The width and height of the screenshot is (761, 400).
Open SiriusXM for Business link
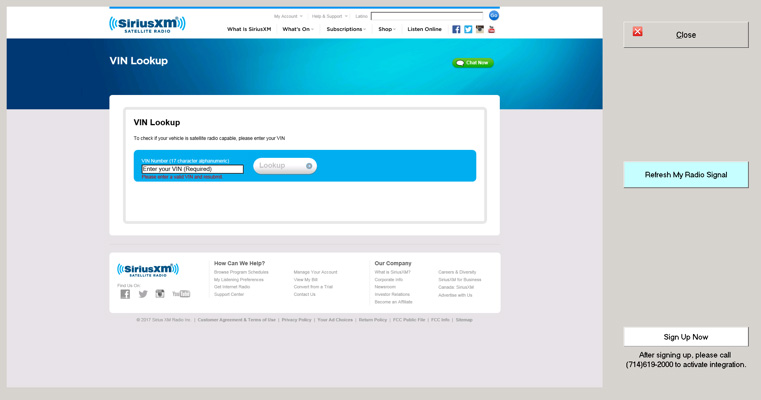tap(460, 280)
